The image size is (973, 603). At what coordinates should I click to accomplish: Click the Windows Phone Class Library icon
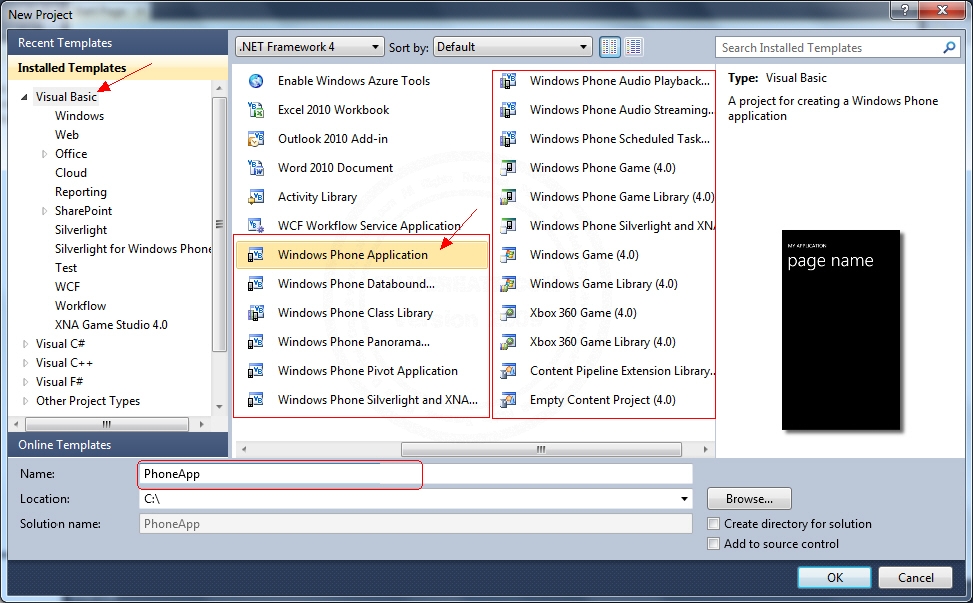(256, 313)
